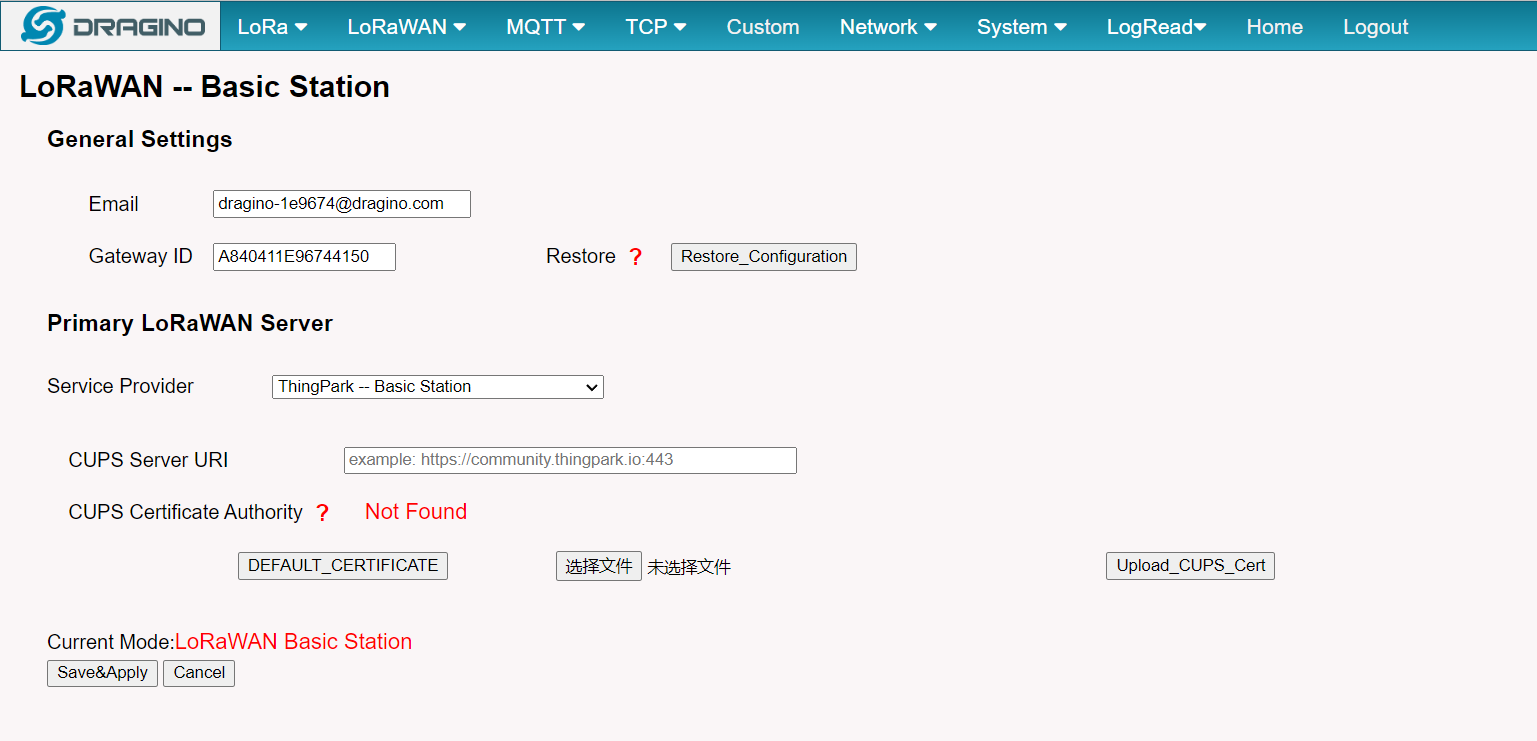
Task: Click the red Not Found status text
Action: click(x=416, y=512)
